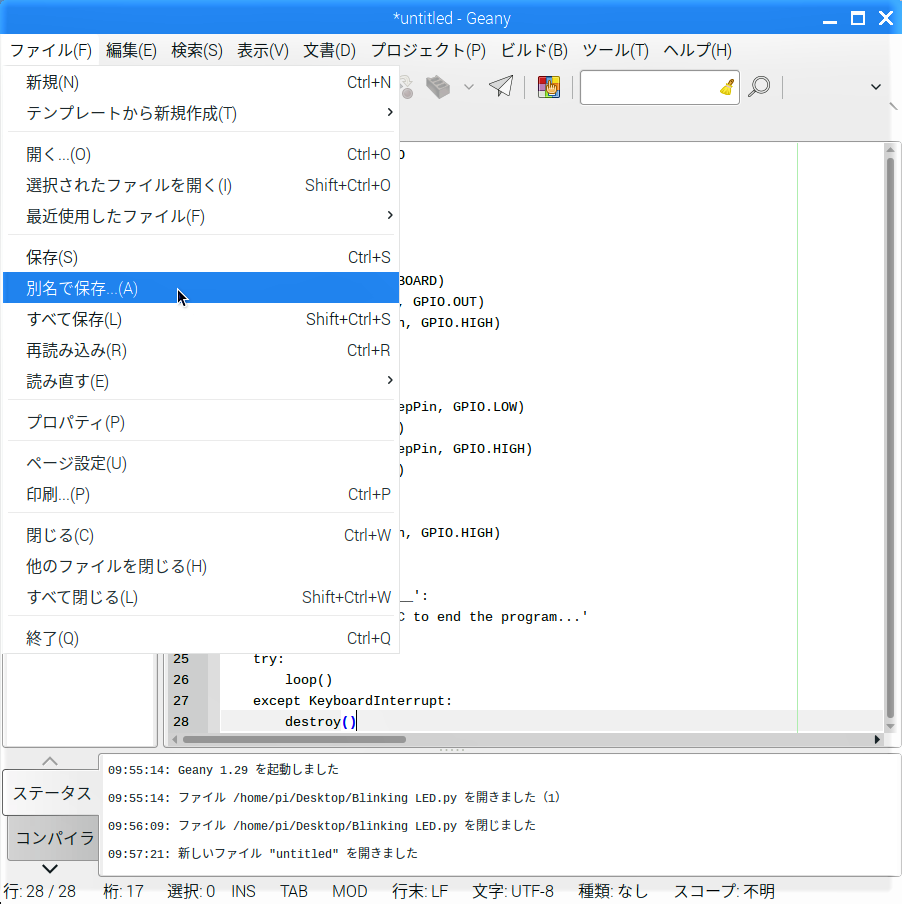Open the 編集(E) menu
902x904 pixels.
(131, 51)
